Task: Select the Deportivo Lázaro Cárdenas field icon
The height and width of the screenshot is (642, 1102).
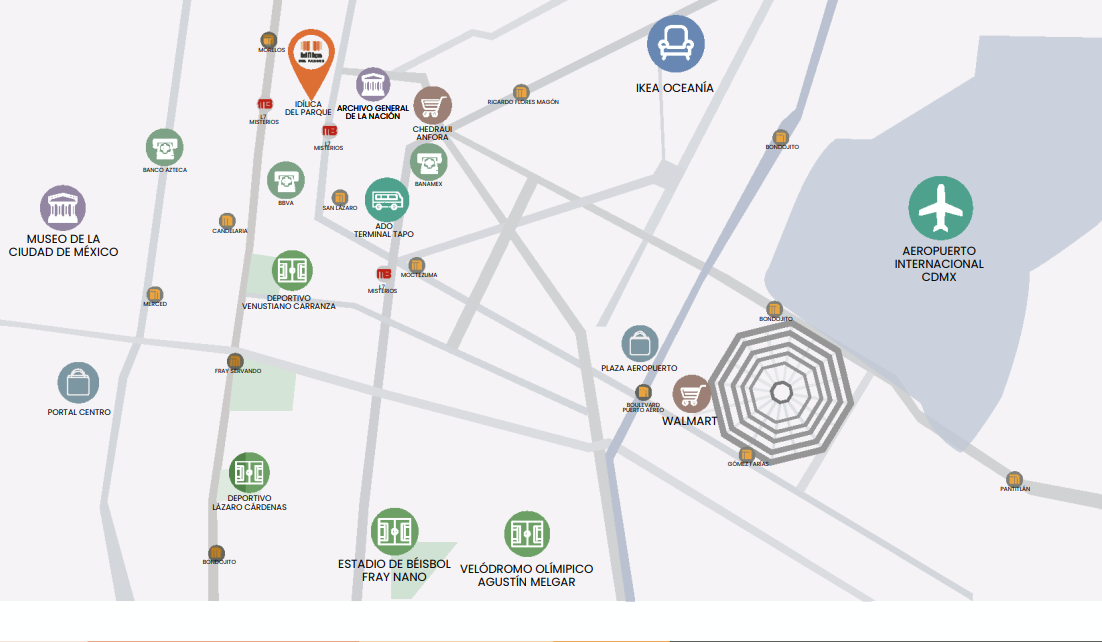Action: point(249,472)
